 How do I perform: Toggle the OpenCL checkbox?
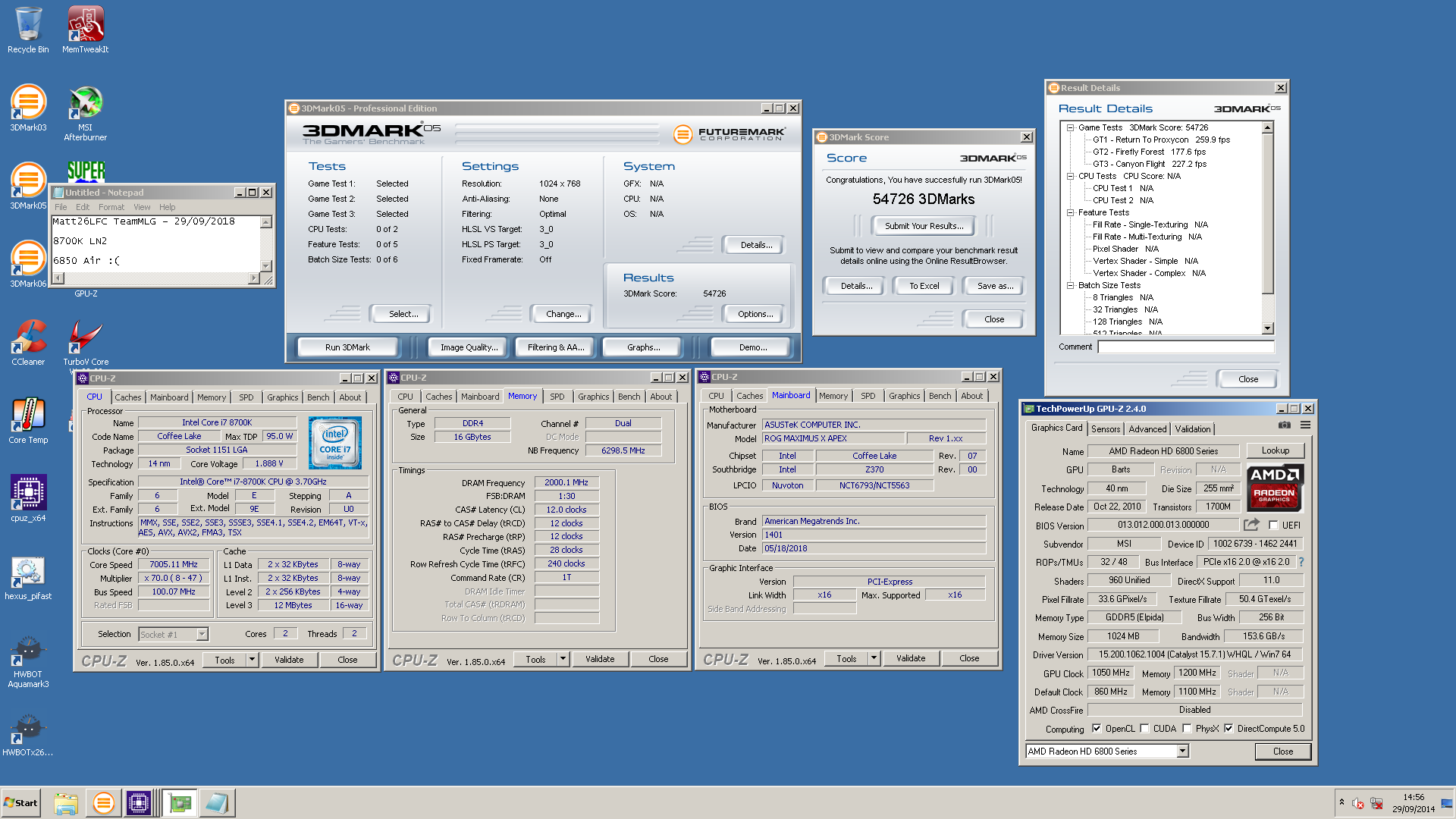click(1096, 729)
